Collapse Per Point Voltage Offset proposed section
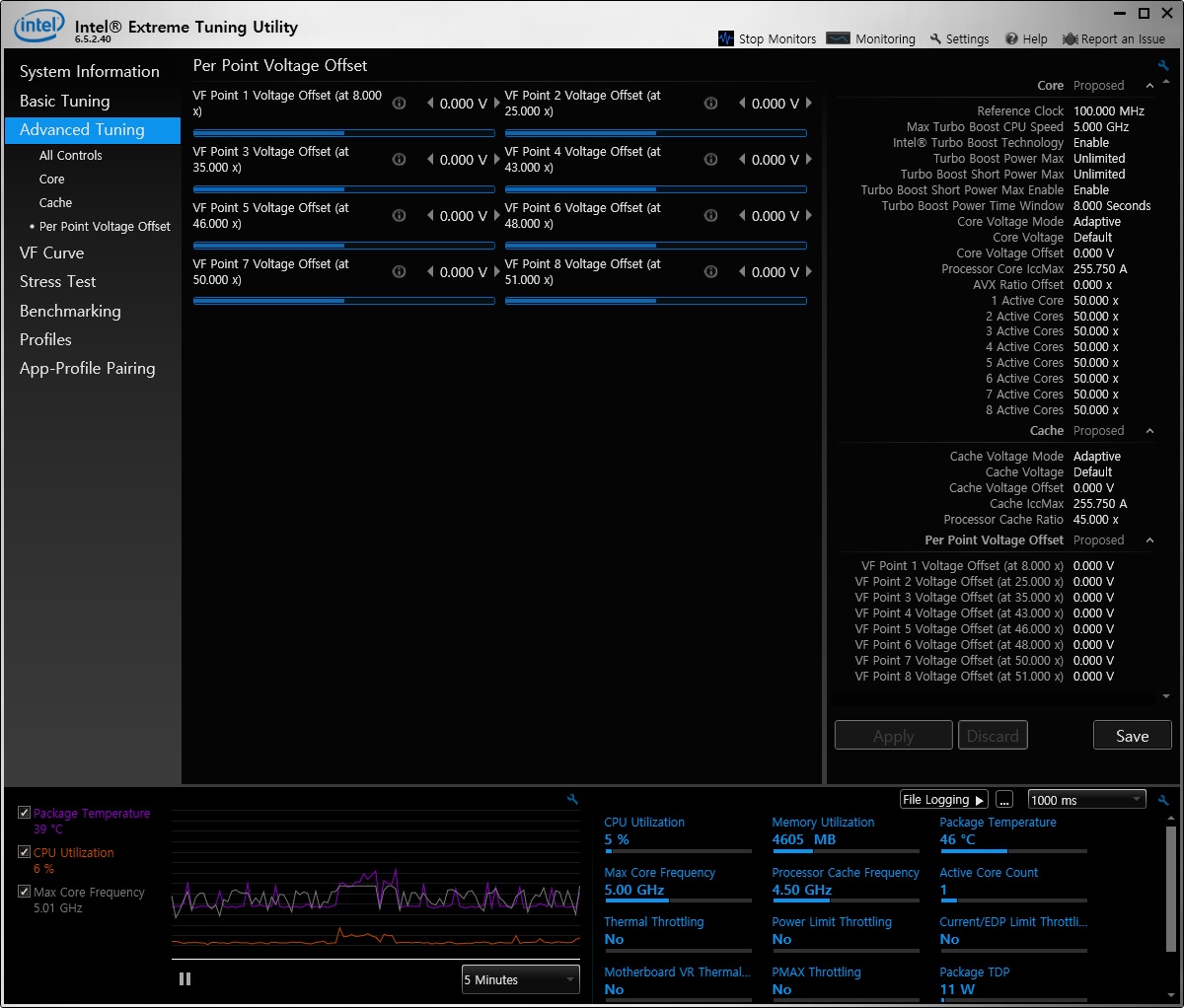The width and height of the screenshot is (1184, 1008). click(x=1149, y=540)
